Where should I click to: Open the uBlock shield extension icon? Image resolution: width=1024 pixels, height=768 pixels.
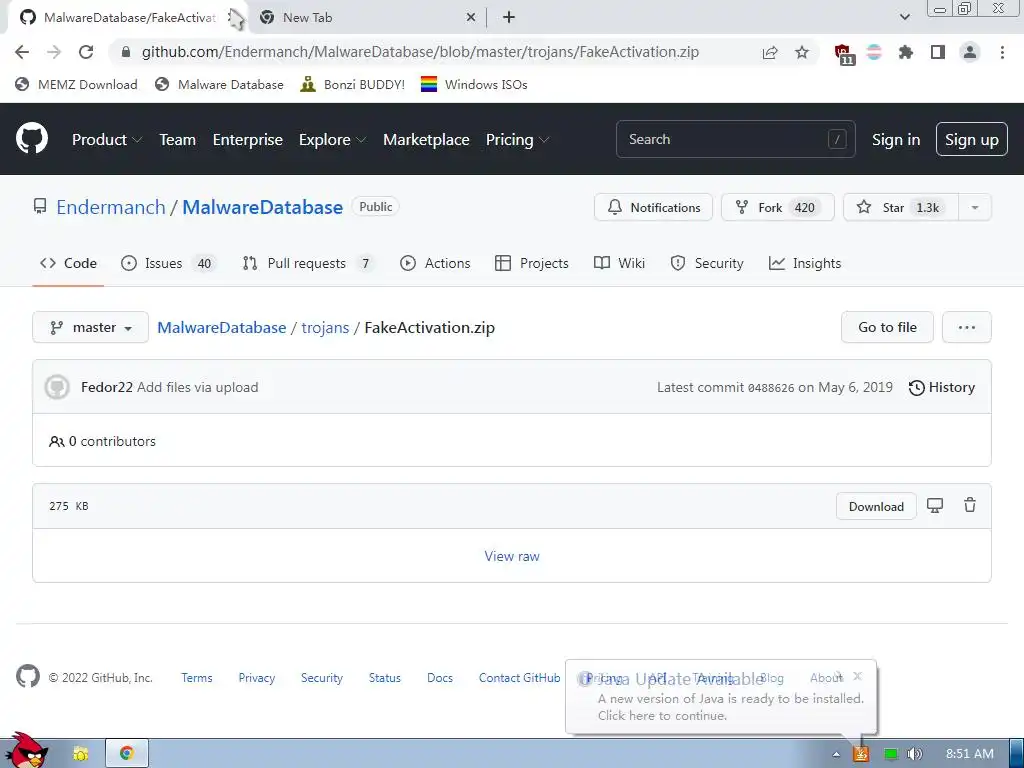pos(844,54)
